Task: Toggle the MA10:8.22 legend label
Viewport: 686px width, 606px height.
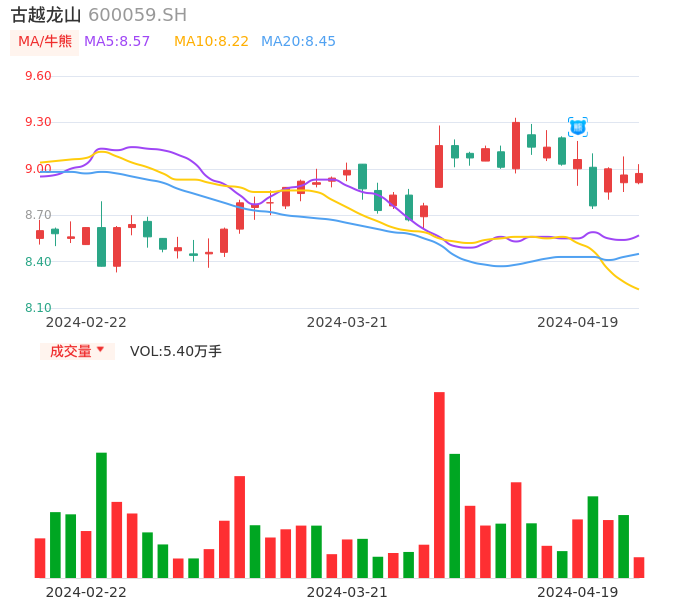Action: coord(211,42)
